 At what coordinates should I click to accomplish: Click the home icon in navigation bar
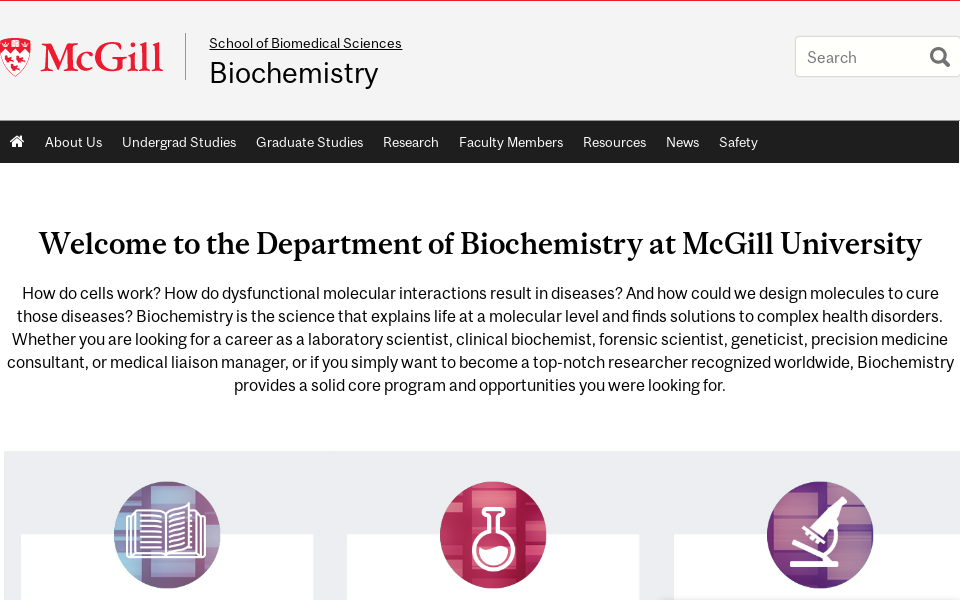[16, 141]
